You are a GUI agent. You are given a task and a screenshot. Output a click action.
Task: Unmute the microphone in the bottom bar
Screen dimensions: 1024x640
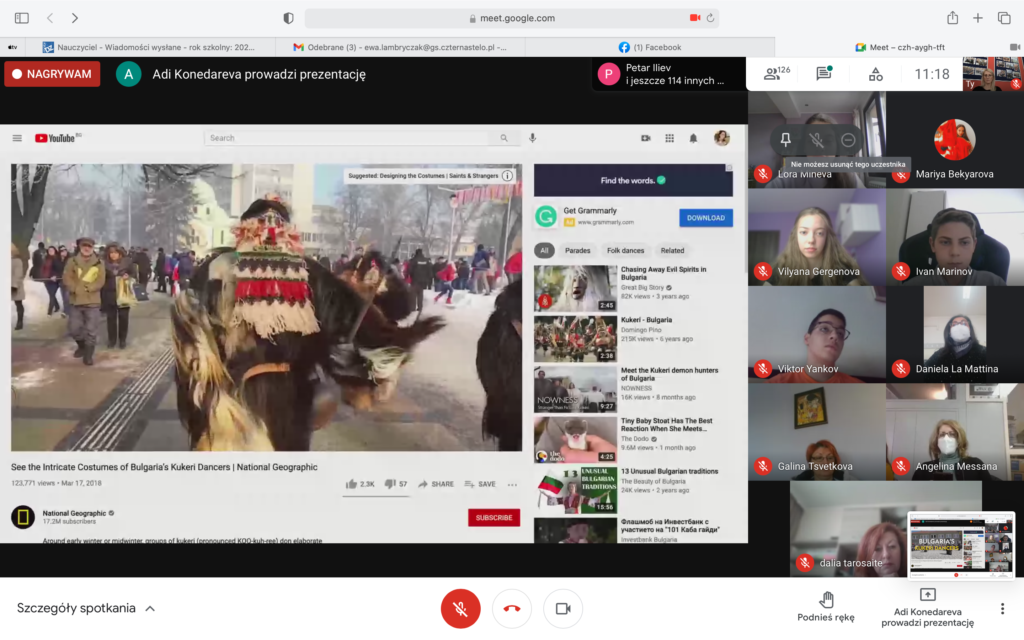click(x=461, y=608)
